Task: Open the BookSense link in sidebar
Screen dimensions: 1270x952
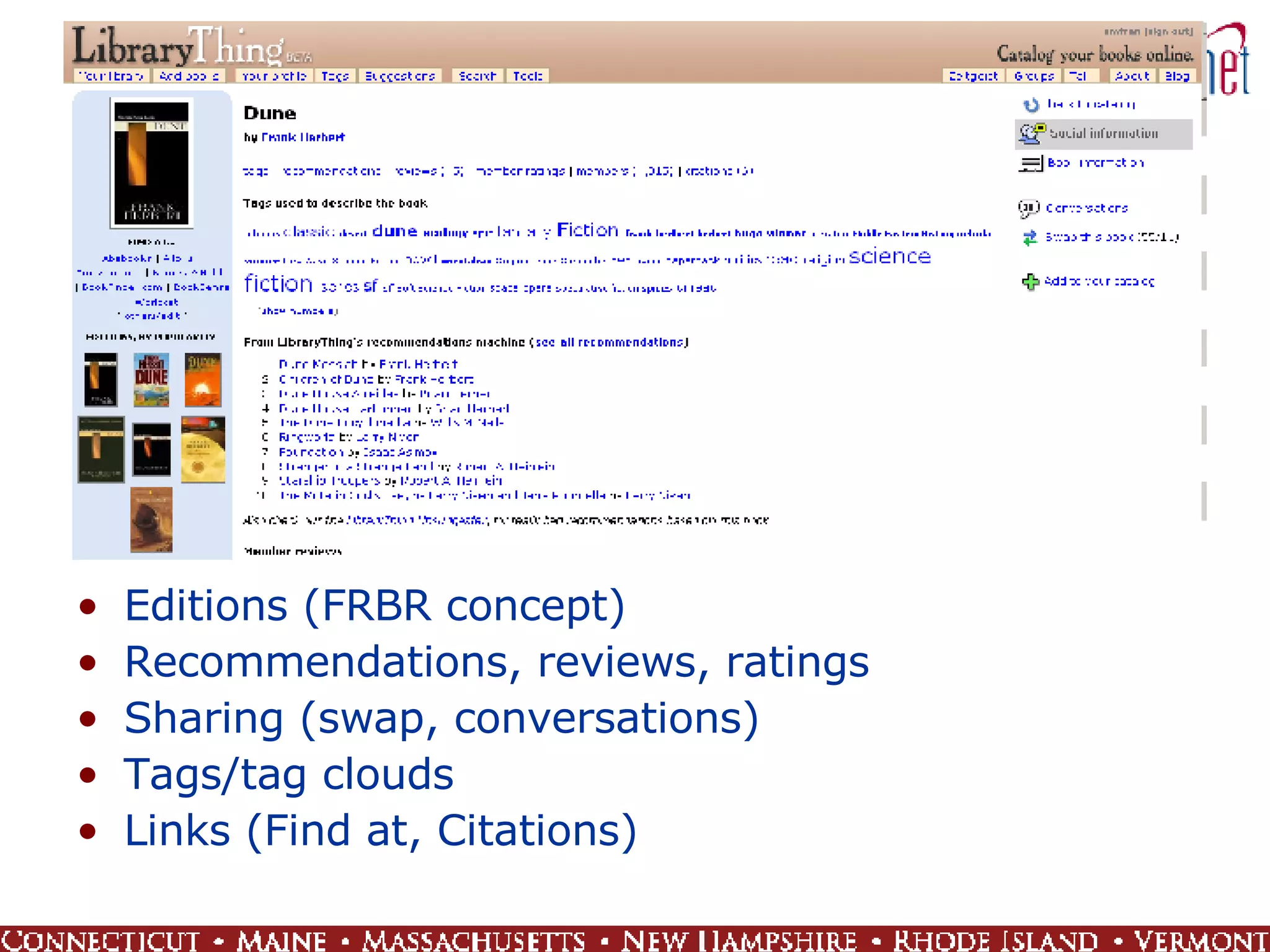Action: coord(202,288)
